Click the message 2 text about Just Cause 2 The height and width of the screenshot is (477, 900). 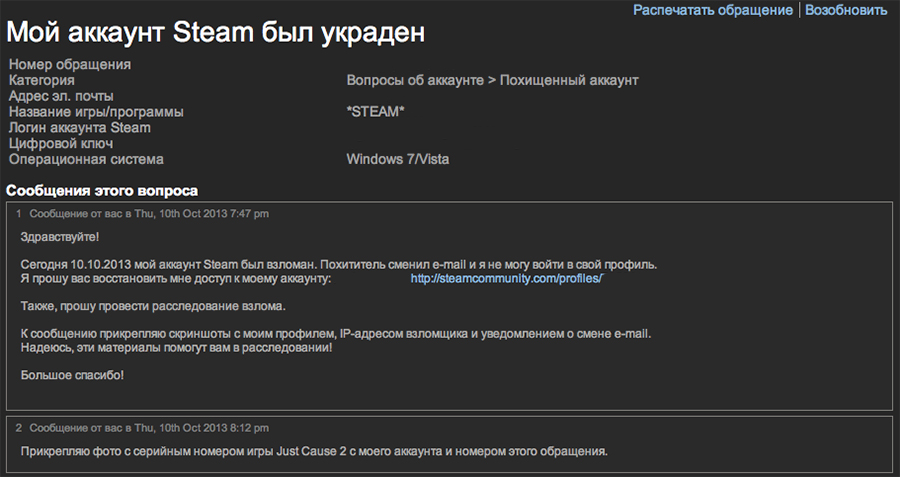tap(314, 451)
